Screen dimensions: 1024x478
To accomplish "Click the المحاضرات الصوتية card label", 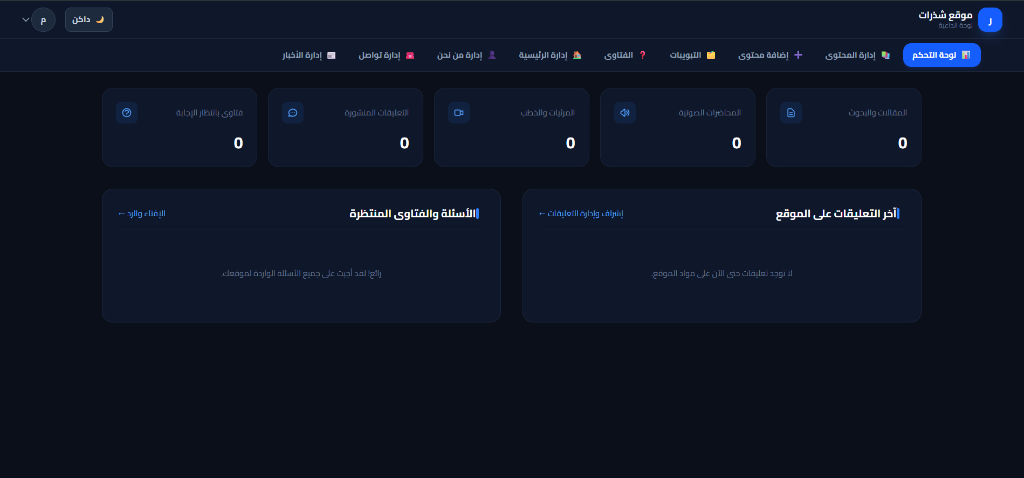I will click(710, 113).
